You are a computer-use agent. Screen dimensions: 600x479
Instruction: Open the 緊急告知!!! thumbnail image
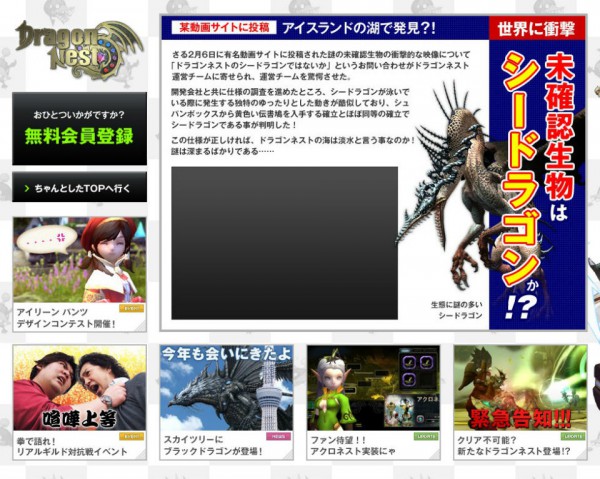point(520,388)
